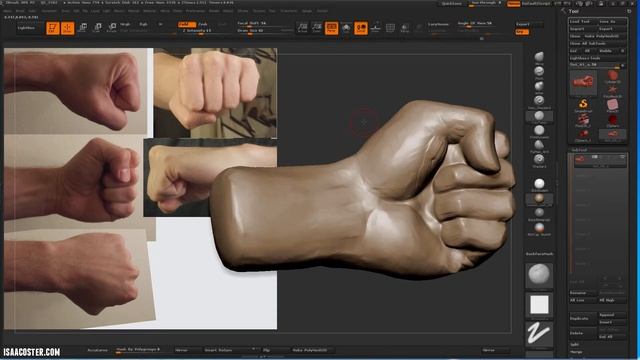Select the top Move brush sphere
The height and width of the screenshot is (360, 640).
[x=539, y=57]
